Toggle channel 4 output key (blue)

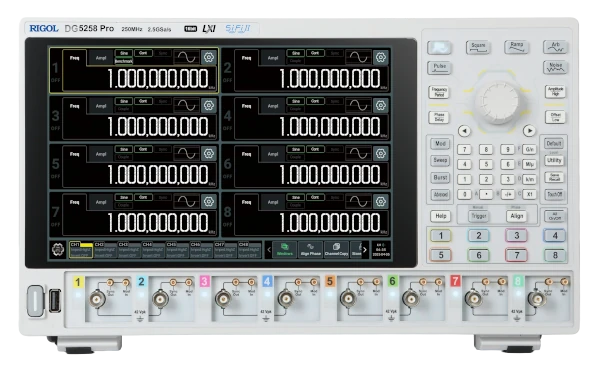555,236
